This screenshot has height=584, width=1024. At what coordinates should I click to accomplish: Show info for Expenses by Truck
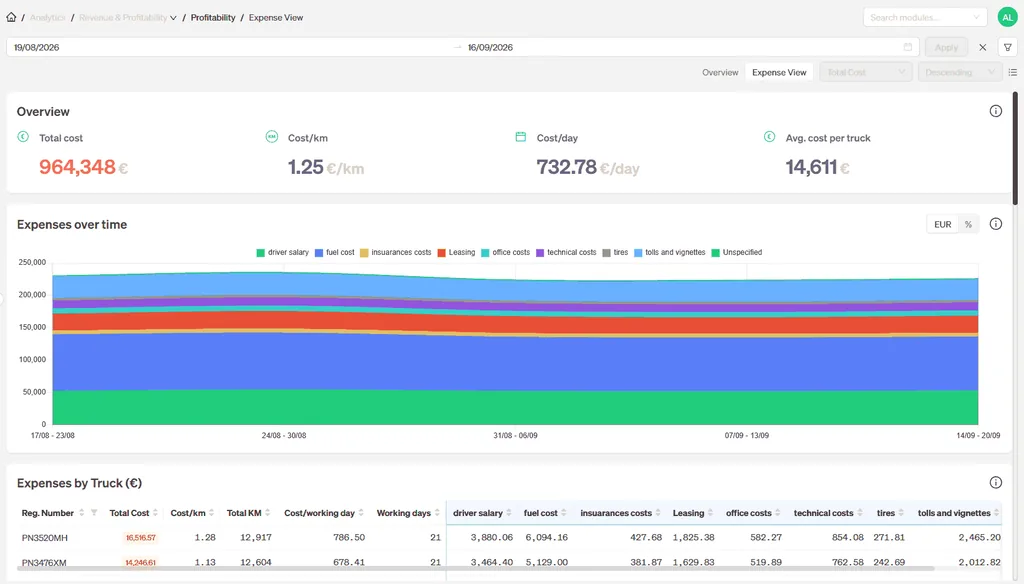(995, 483)
